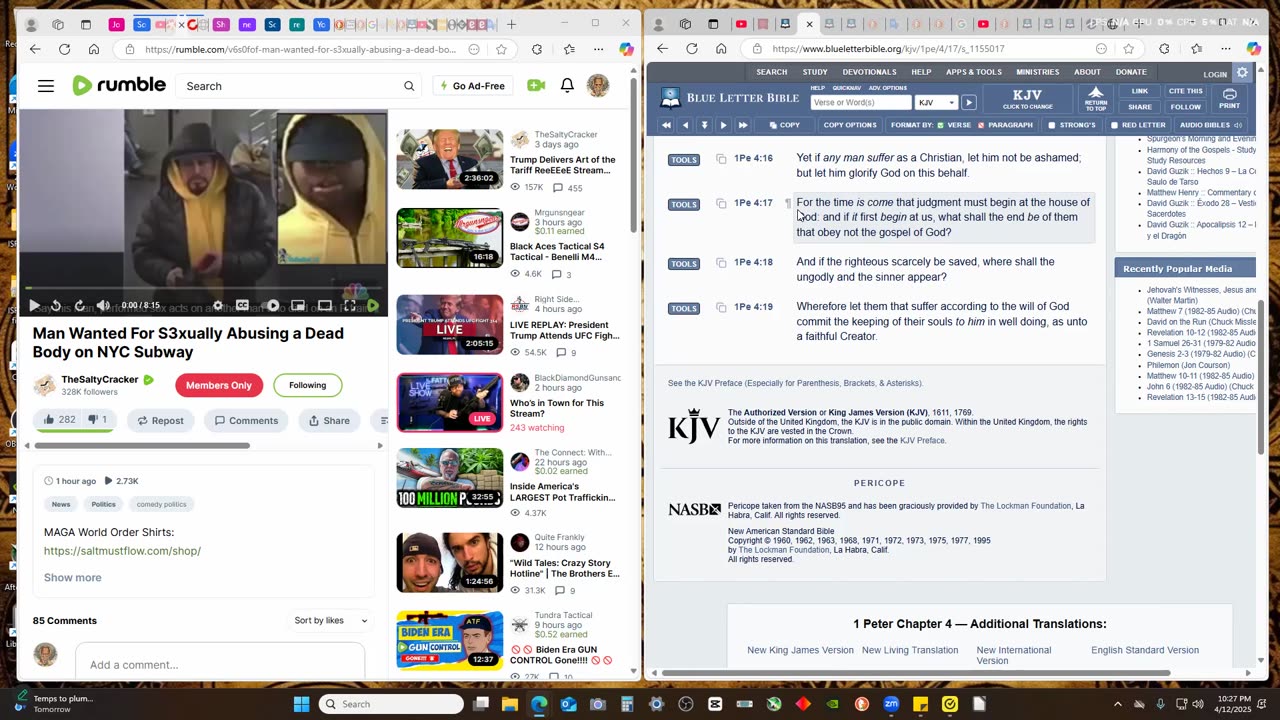This screenshot has width=1280, height=720.
Task: Open Tools for 1Pe 4:17
Action: [x=684, y=204]
